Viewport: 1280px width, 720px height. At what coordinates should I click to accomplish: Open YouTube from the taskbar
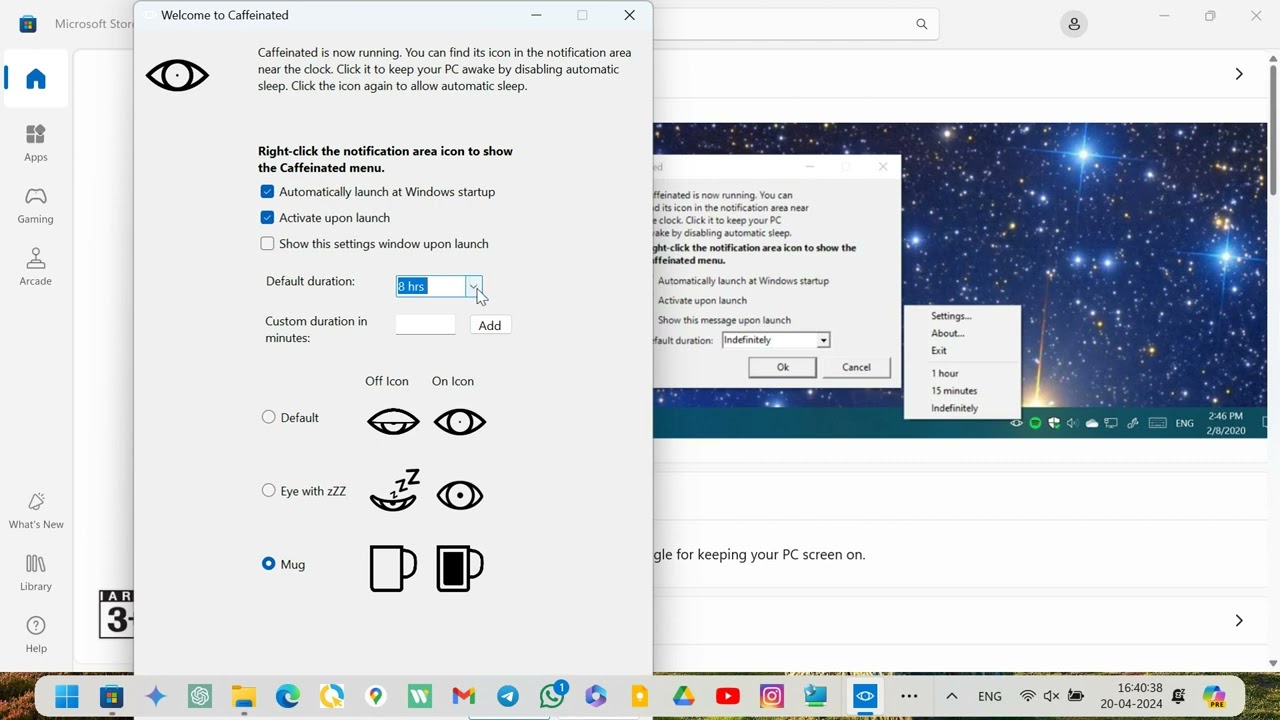pyautogui.click(x=728, y=696)
